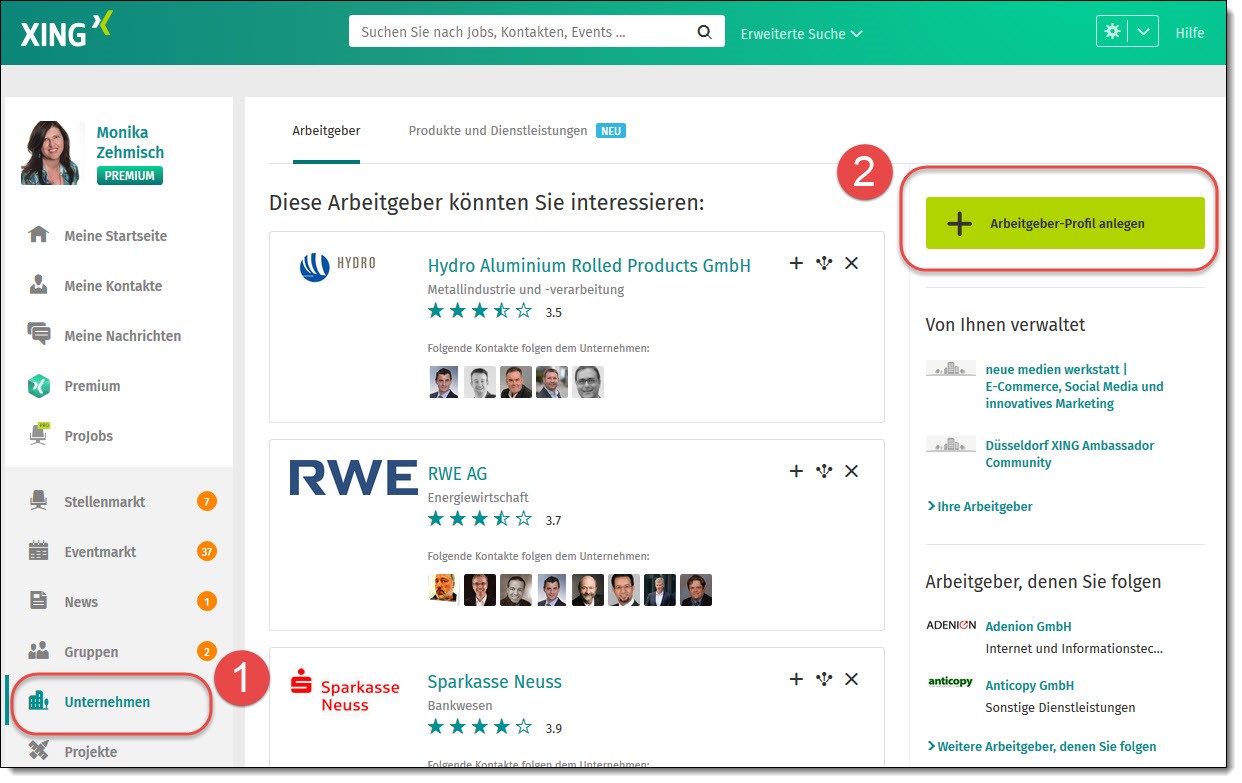The height and width of the screenshot is (783, 1242).
Task: Expand the Ihre Arbeitgeber link
Action: pos(980,506)
